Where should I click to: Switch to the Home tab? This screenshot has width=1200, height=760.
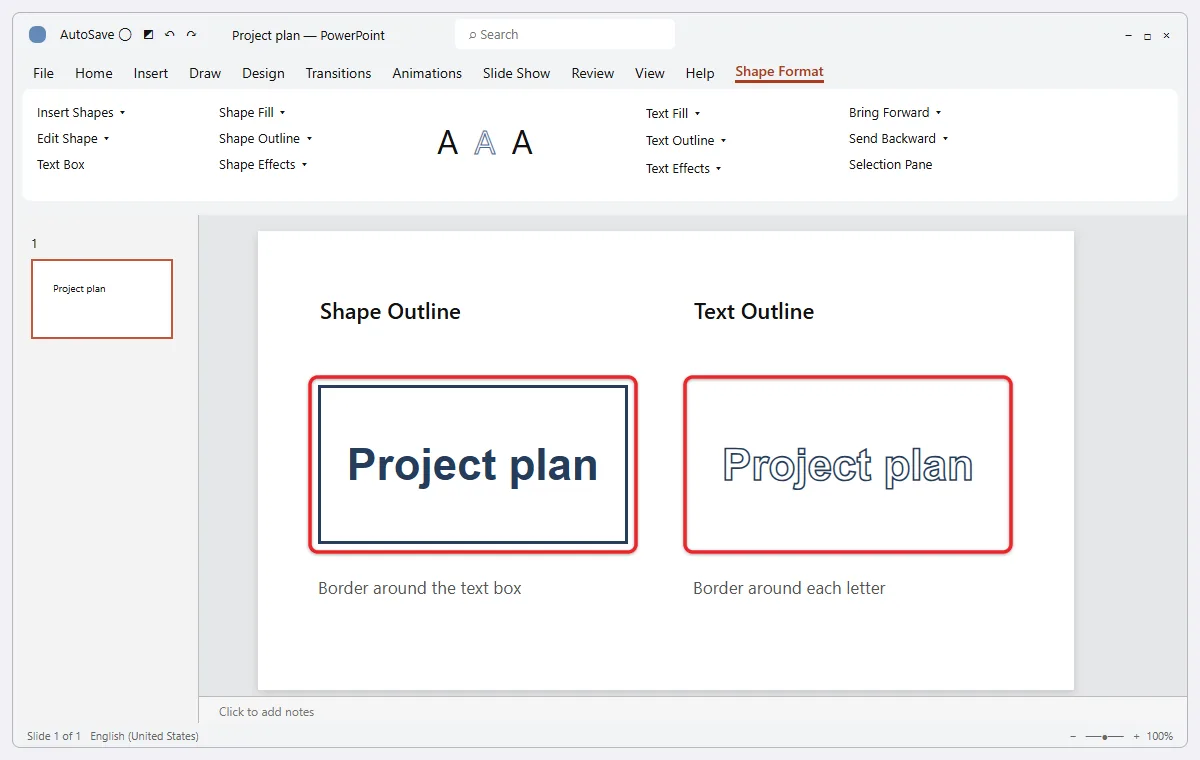[x=94, y=73]
